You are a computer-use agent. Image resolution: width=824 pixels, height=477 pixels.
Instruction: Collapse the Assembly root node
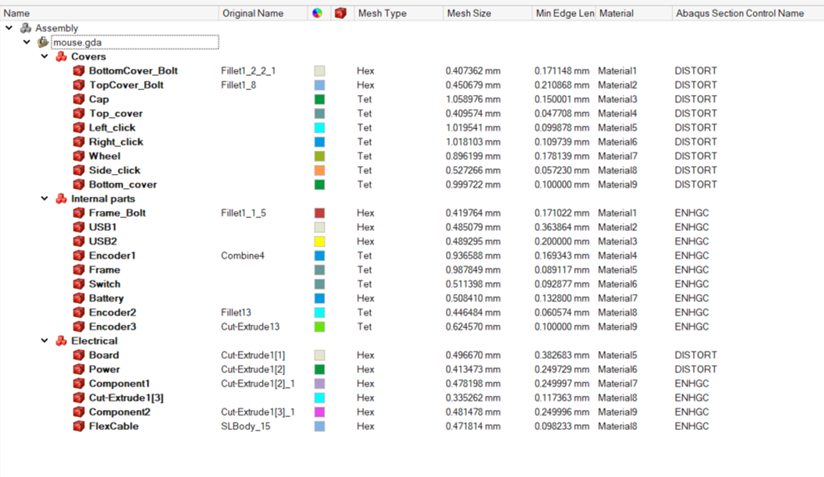coord(9,28)
